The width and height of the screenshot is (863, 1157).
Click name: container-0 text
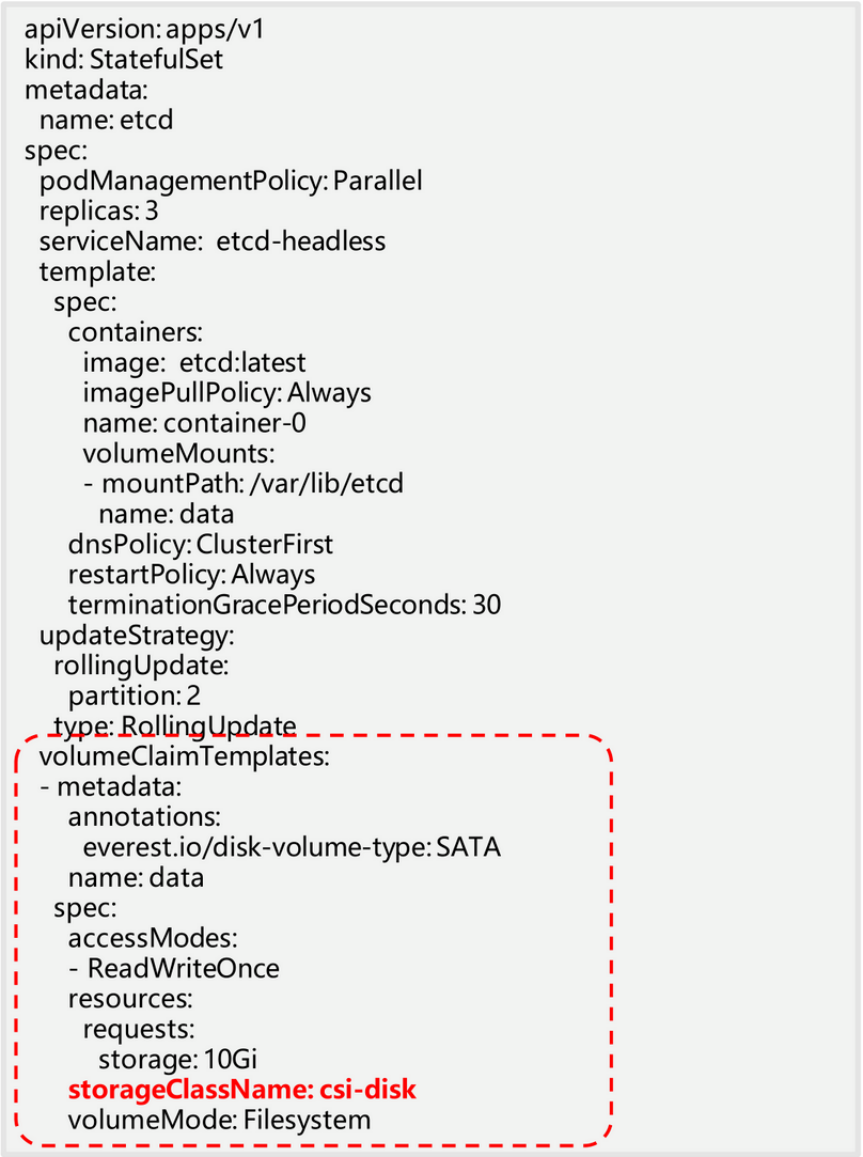194,423
